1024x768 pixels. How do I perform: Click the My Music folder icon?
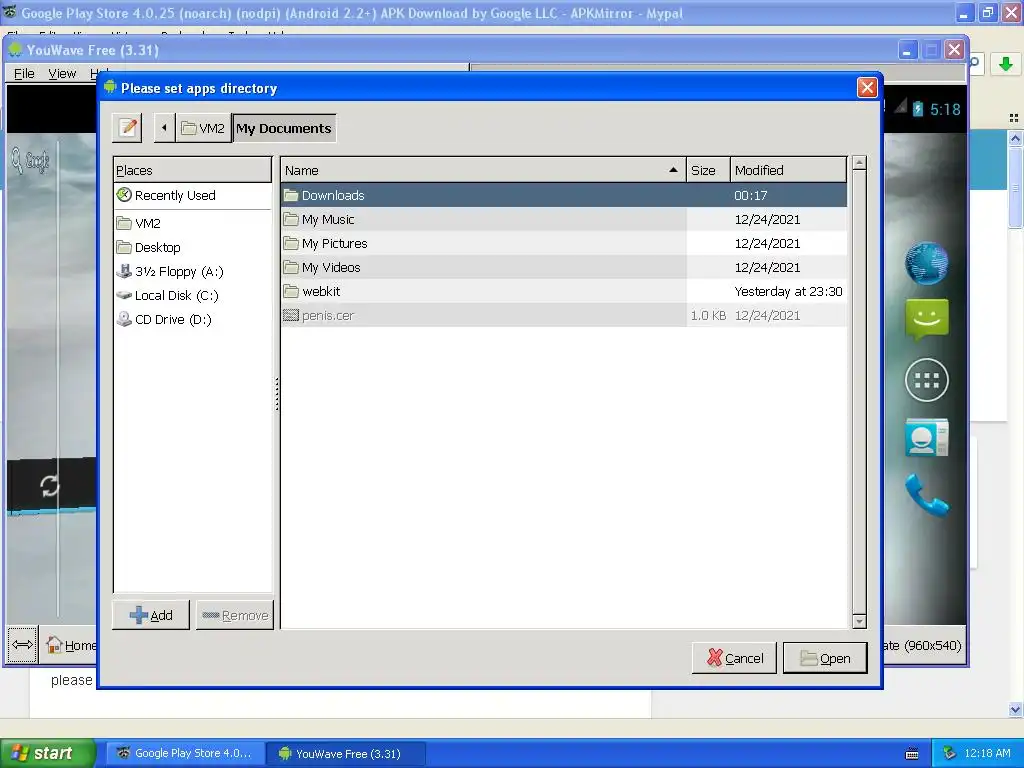click(x=291, y=219)
